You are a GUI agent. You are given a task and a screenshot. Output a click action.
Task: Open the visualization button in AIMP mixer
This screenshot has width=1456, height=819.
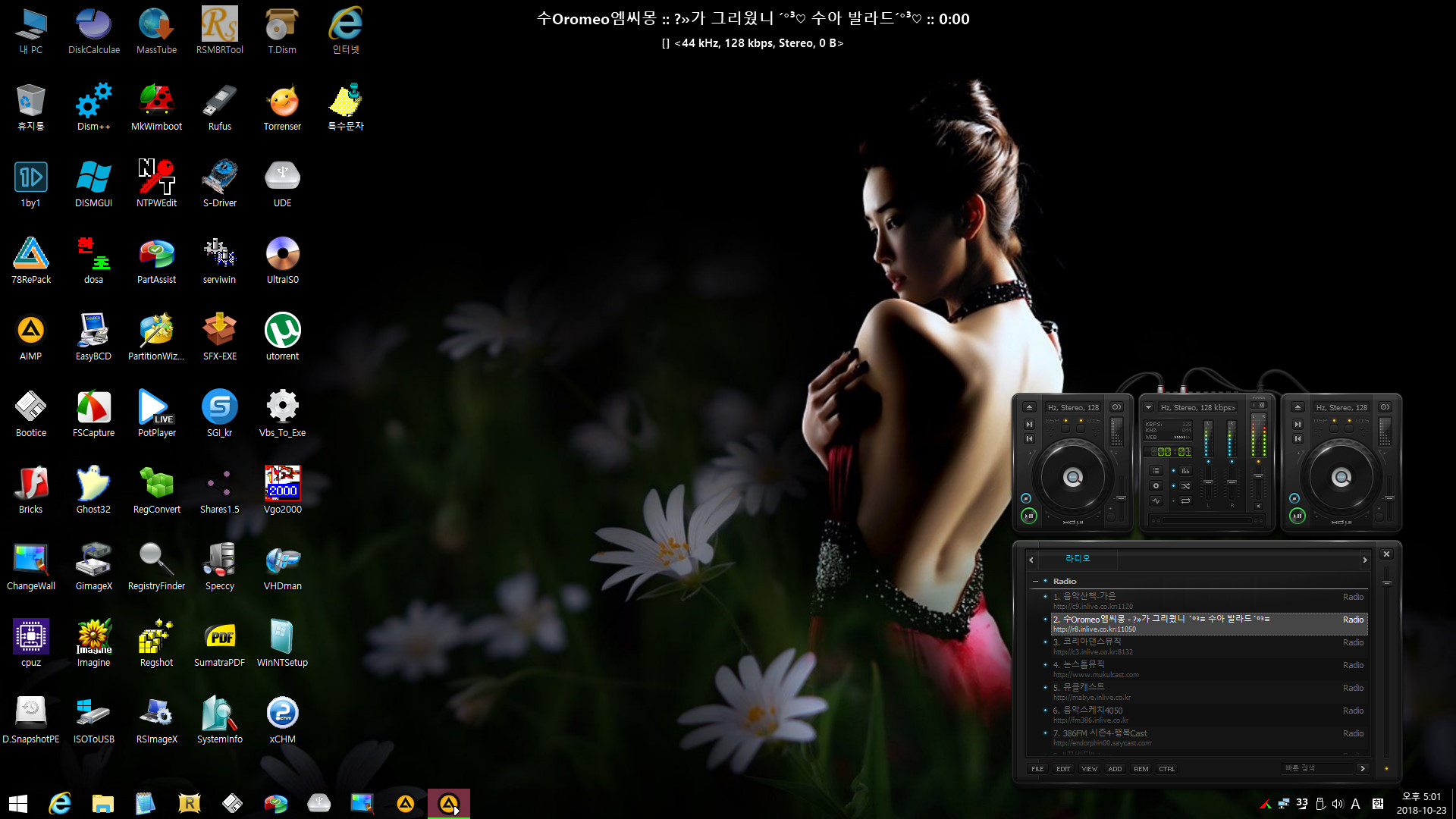[1156, 500]
